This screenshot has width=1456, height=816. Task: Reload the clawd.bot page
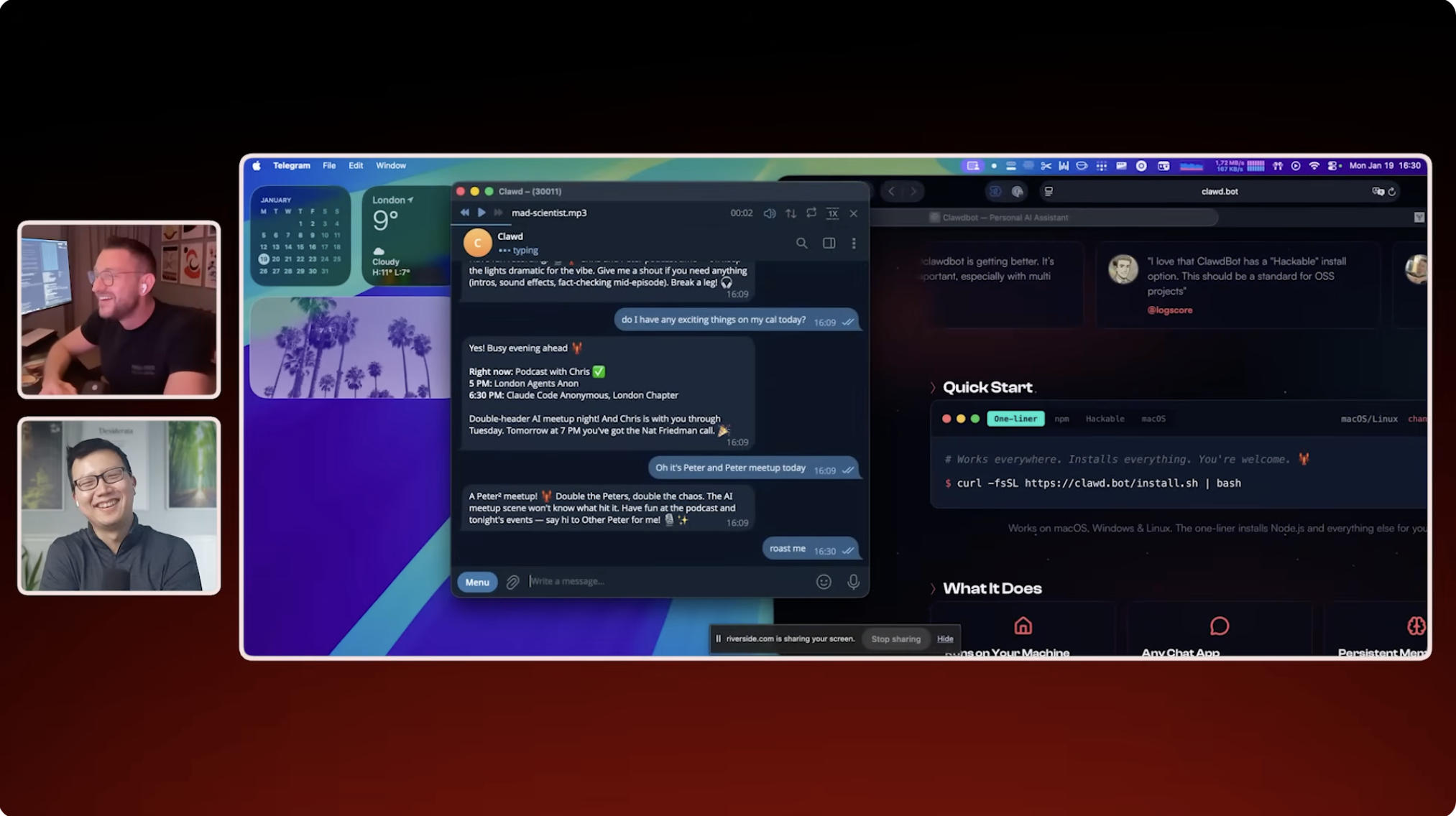point(1392,192)
